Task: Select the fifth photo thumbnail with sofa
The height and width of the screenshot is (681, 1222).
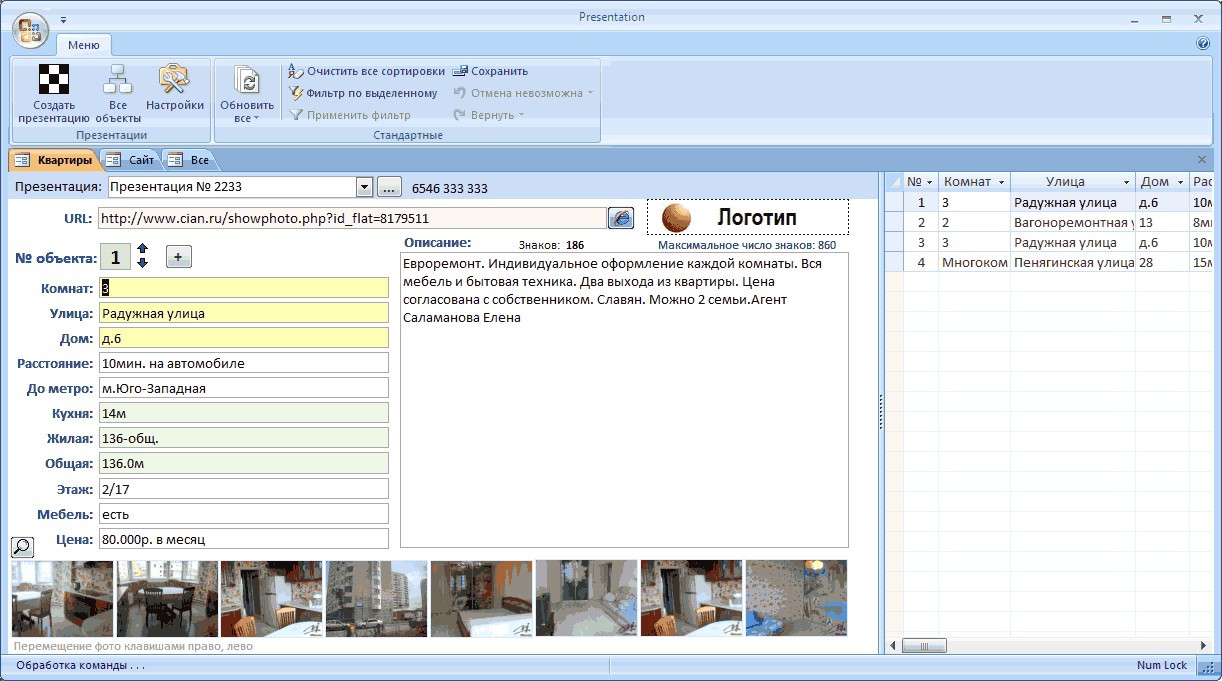Action: pyautogui.click(x=482, y=598)
